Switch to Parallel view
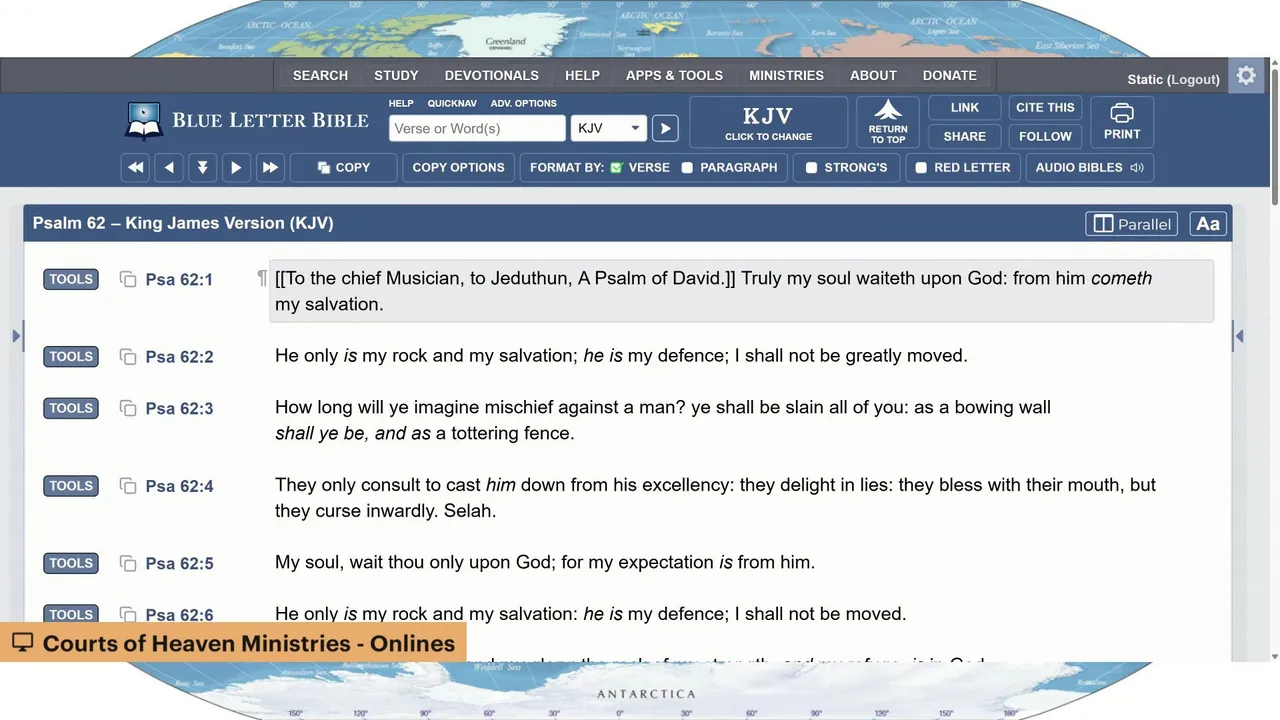Viewport: 1280px width, 720px height. (x=1132, y=224)
